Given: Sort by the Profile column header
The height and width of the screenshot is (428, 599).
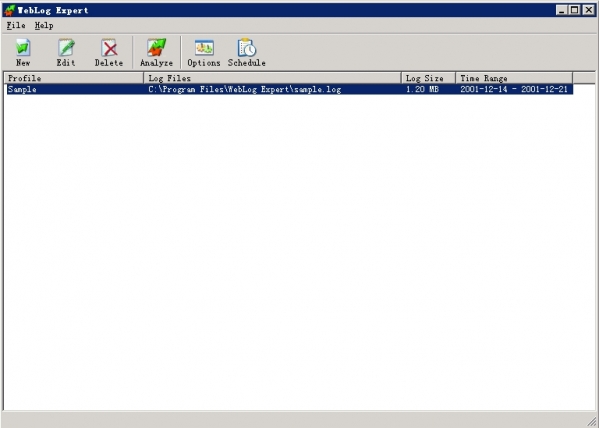Looking at the screenshot, I should tap(74, 78).
